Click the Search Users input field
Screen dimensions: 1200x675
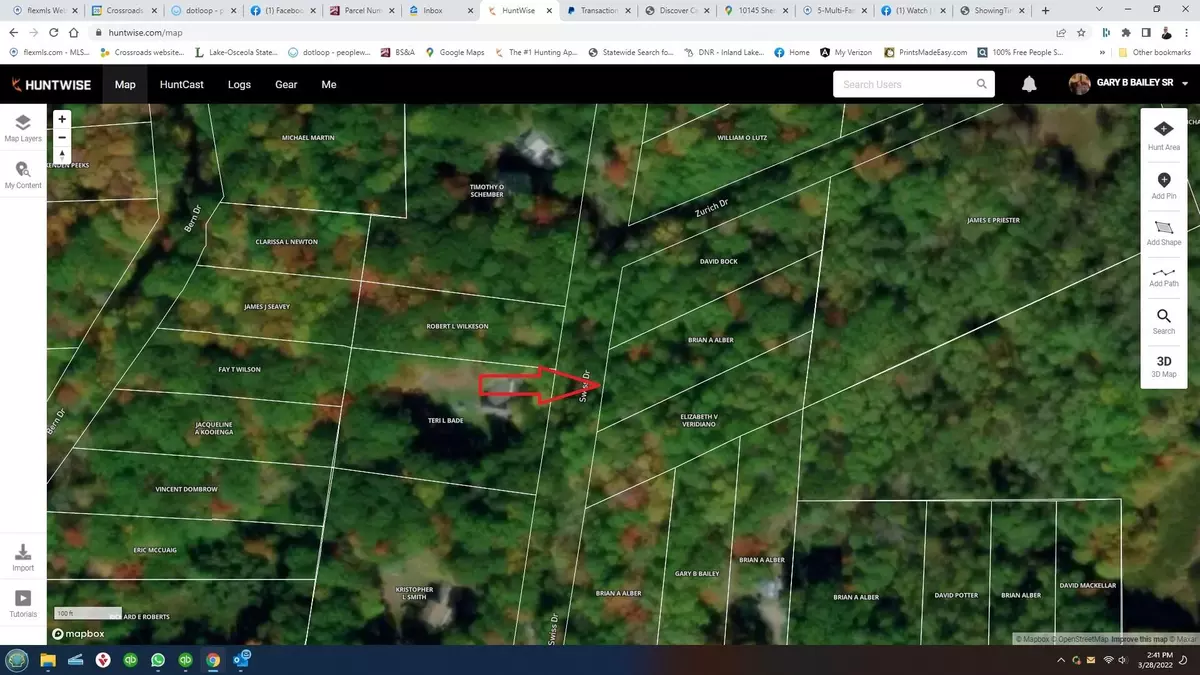click(x=905, y=85)
